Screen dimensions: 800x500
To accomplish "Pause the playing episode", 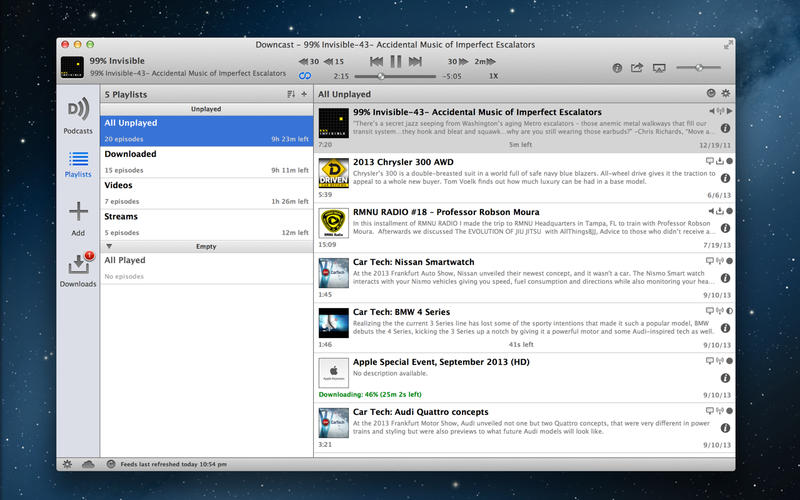I will tap(396, 62).
